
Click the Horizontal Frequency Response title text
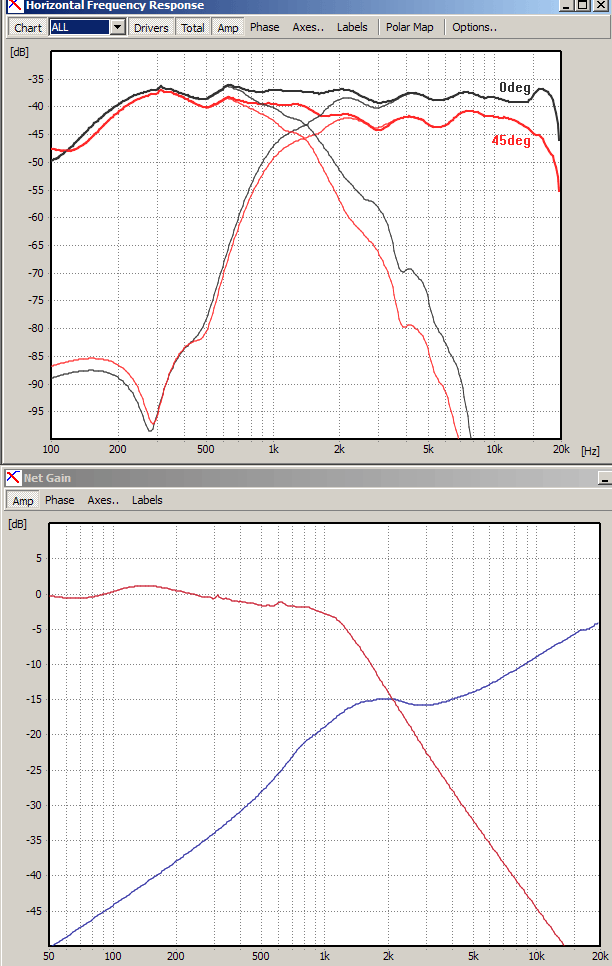pos(115,6)
